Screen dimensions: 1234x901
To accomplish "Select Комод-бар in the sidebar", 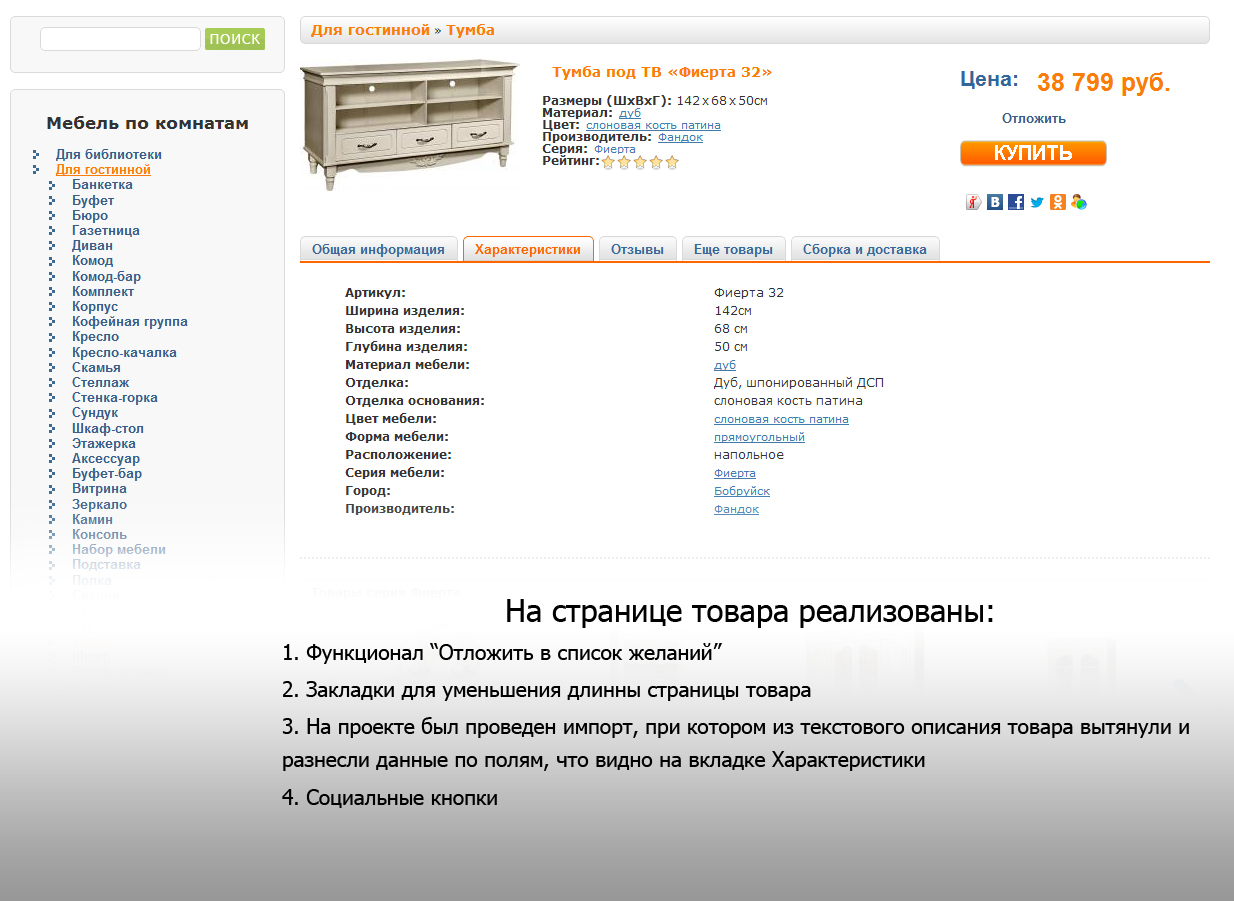I will click(106, 276).
